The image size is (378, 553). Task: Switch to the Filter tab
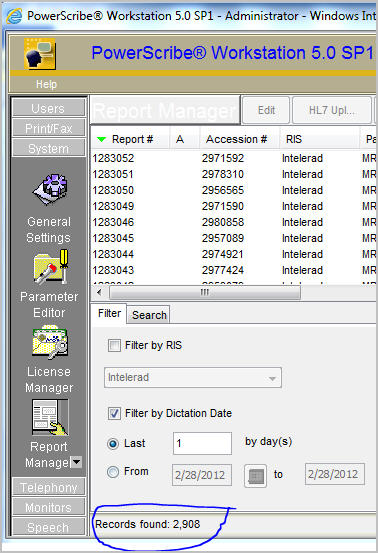click(x=109, y=313)
